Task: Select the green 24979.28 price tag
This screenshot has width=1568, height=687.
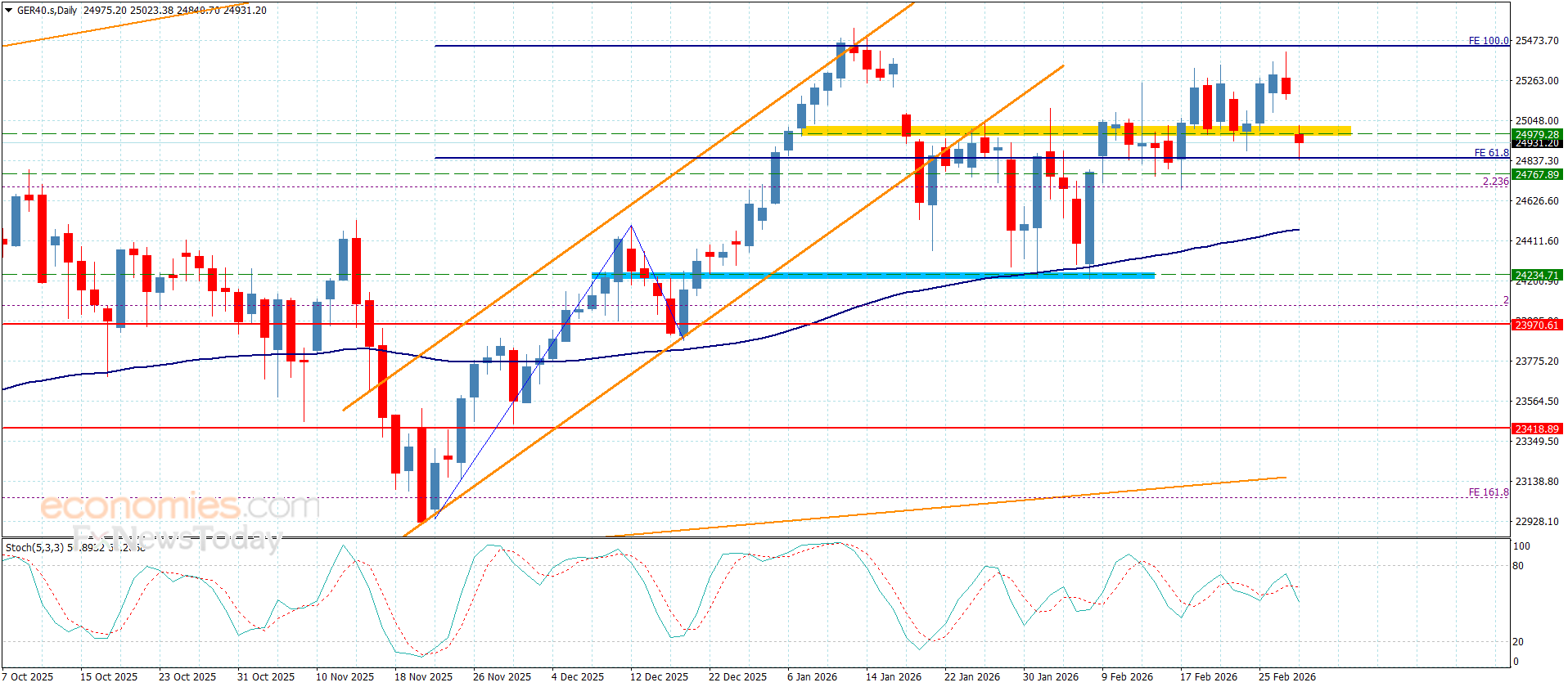Action: [x=1537, y=135]
